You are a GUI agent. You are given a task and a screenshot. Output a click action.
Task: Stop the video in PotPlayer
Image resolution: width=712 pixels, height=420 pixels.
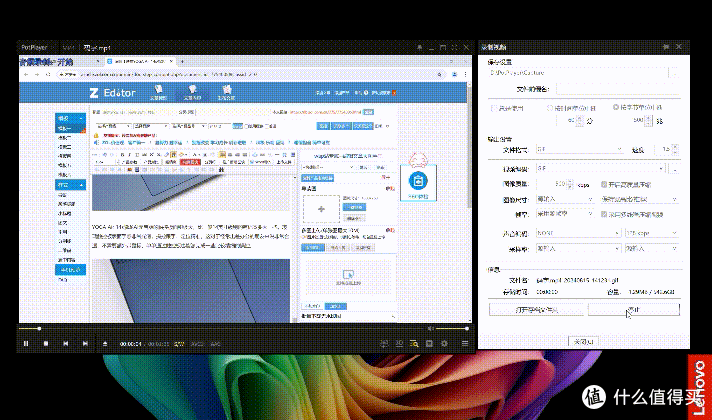pos(46,344)
